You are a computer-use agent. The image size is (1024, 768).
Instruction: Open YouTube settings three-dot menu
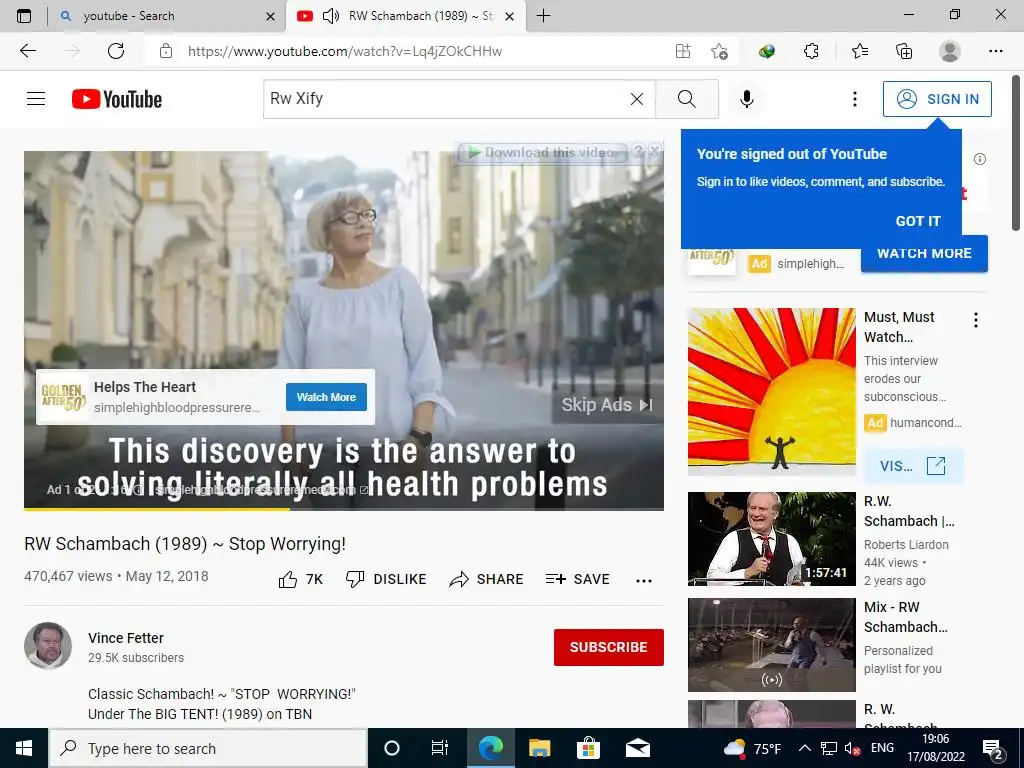pyautogui.click(x=854, y=99)
